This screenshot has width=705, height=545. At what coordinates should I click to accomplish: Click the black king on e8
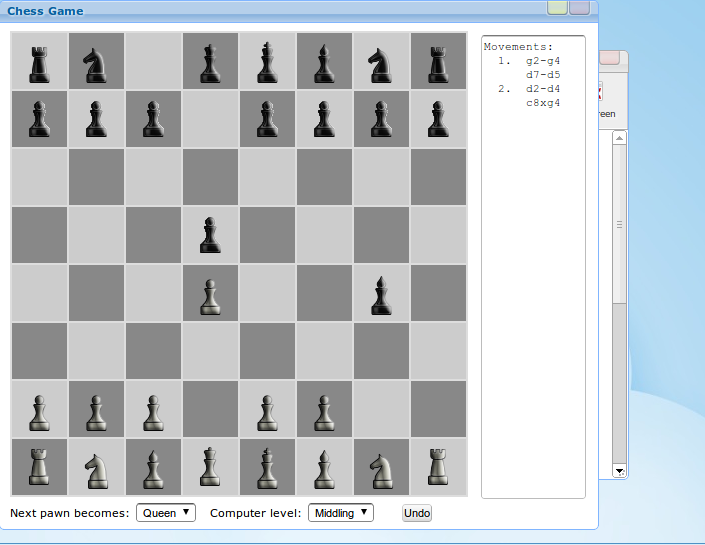coord(267,62)
